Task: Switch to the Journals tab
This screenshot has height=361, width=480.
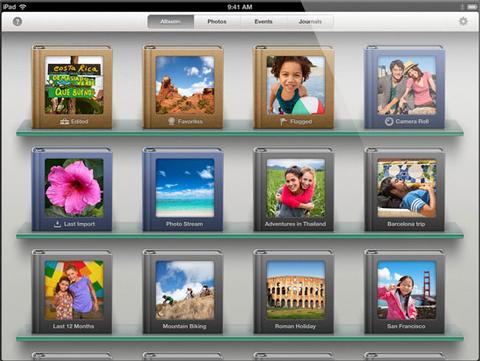Action: 310,22
